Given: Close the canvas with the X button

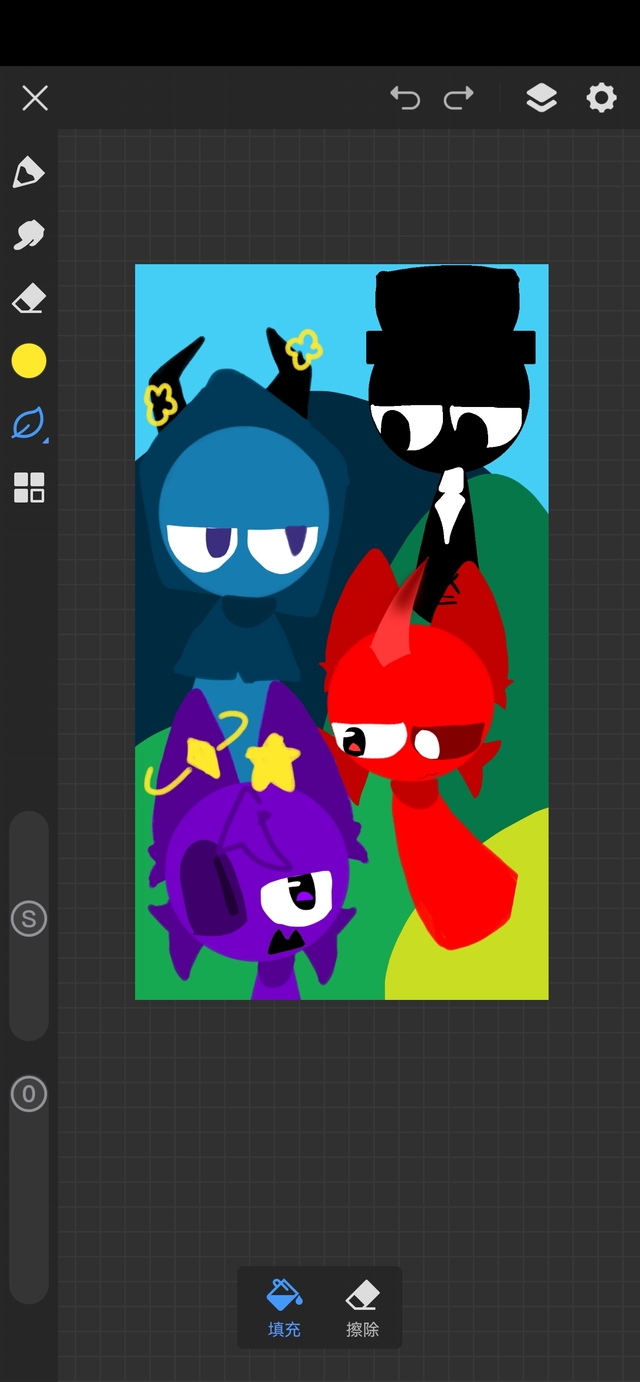Looking at the screenshot, I should pos(35,98).
